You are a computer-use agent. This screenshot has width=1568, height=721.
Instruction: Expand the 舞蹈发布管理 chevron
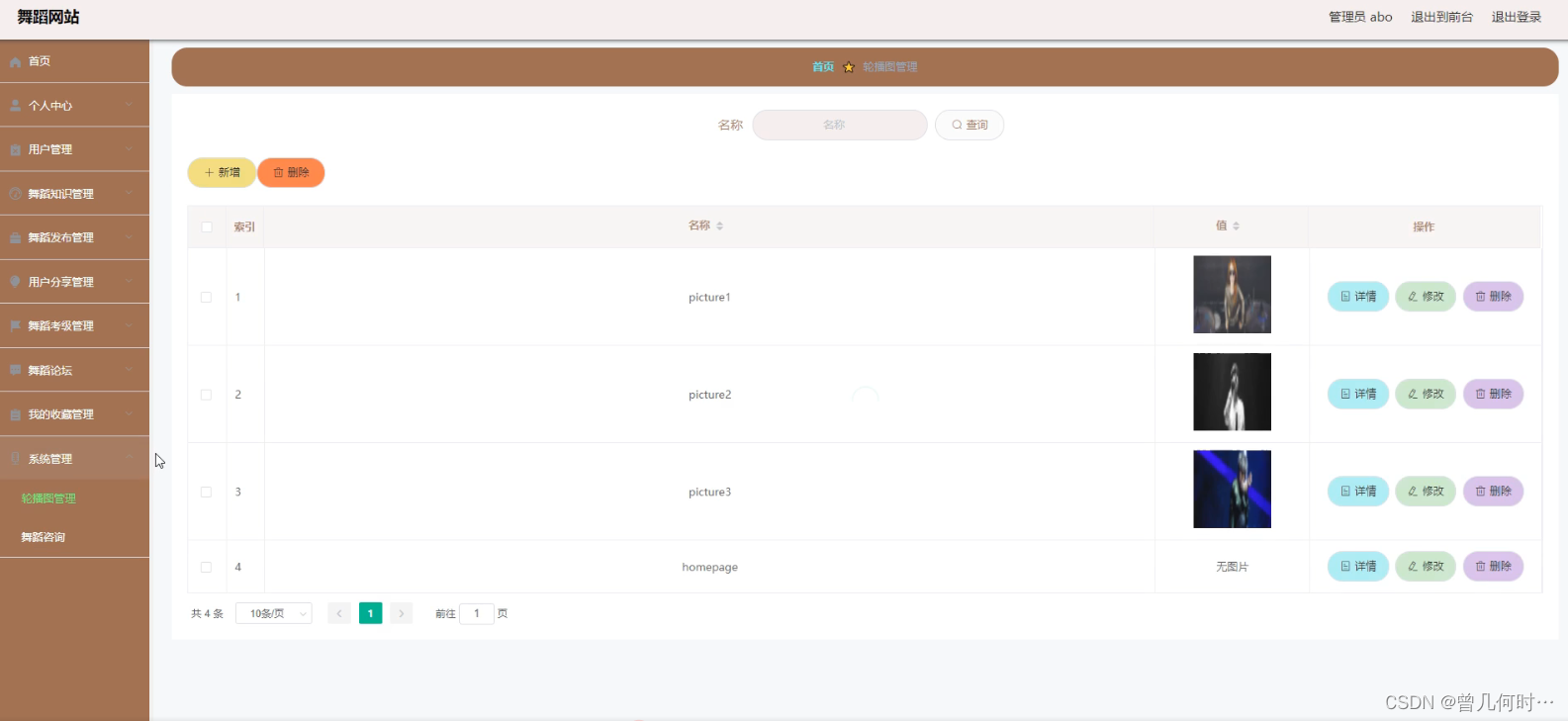click(129, 237)
